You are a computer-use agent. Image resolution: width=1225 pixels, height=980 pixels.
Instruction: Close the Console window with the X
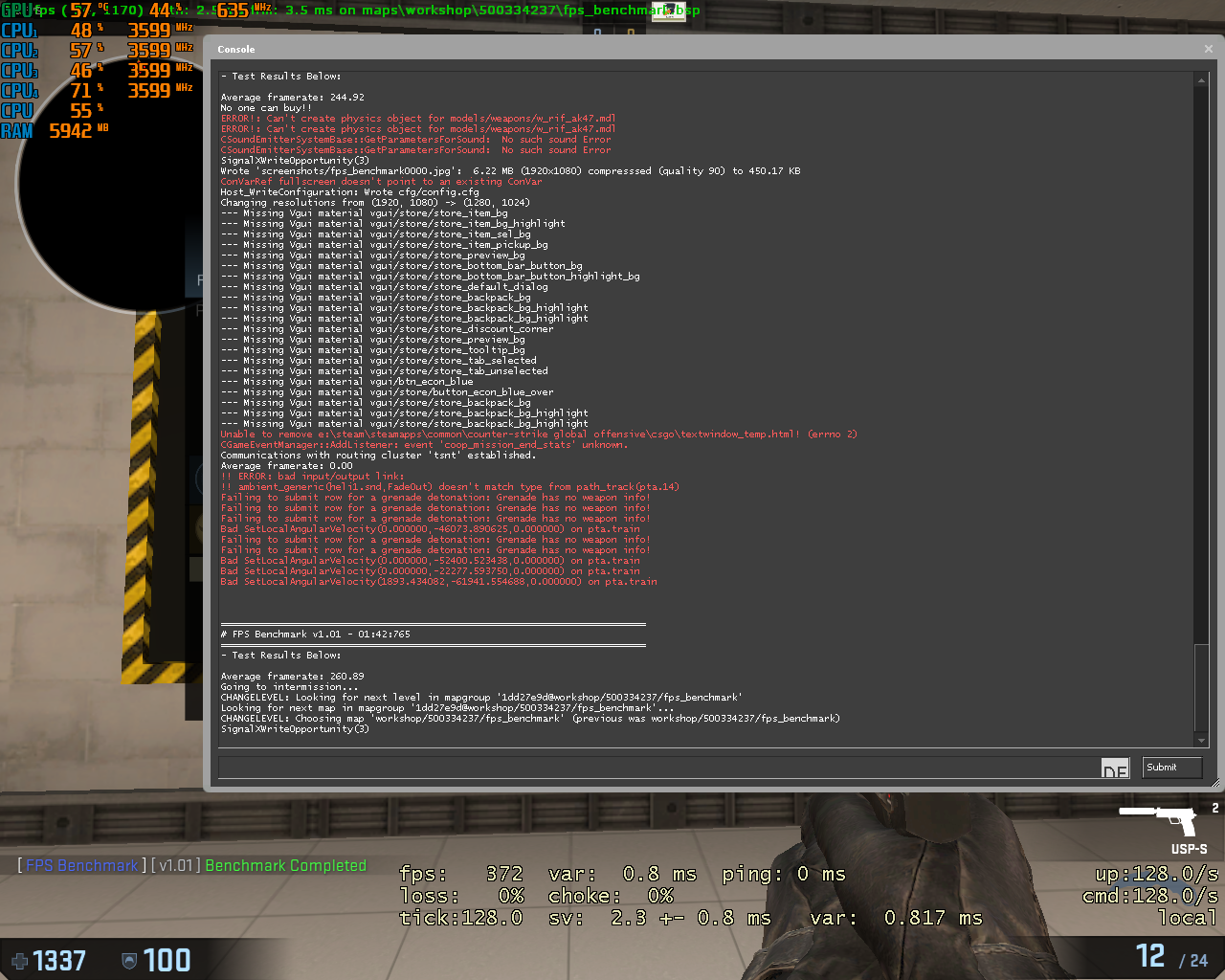[x=1208, y=49]
